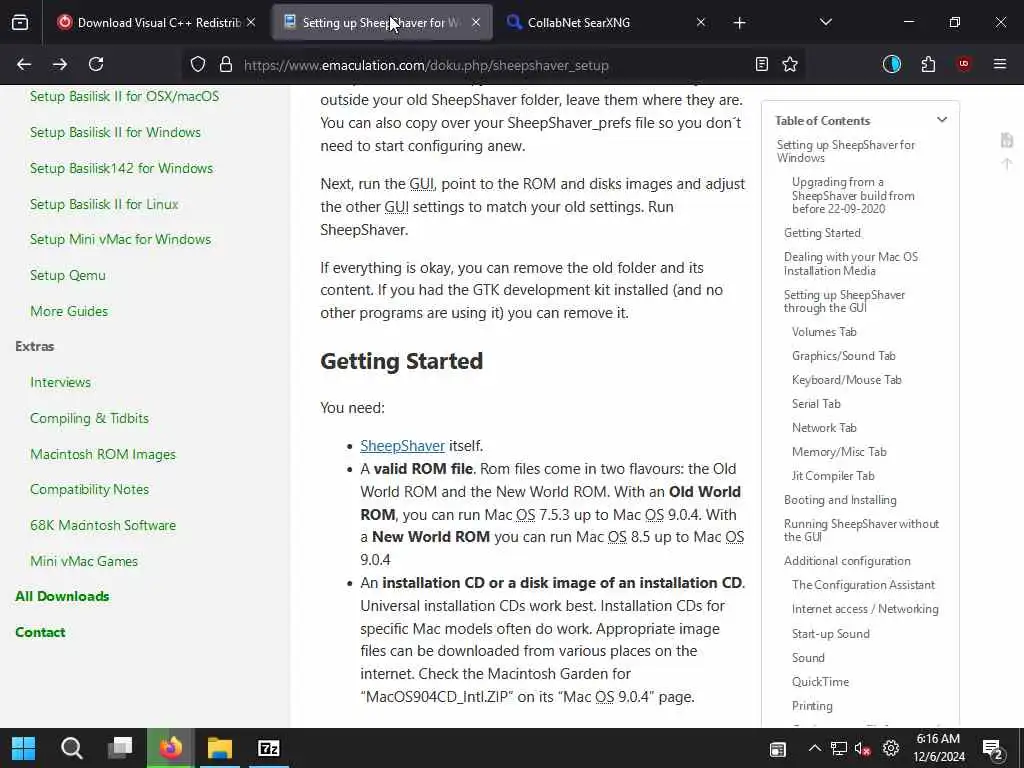The width and height of the screenshot is (1024, 768).
Task: Open the Firefox hamburger menu
Action: 1000,64
